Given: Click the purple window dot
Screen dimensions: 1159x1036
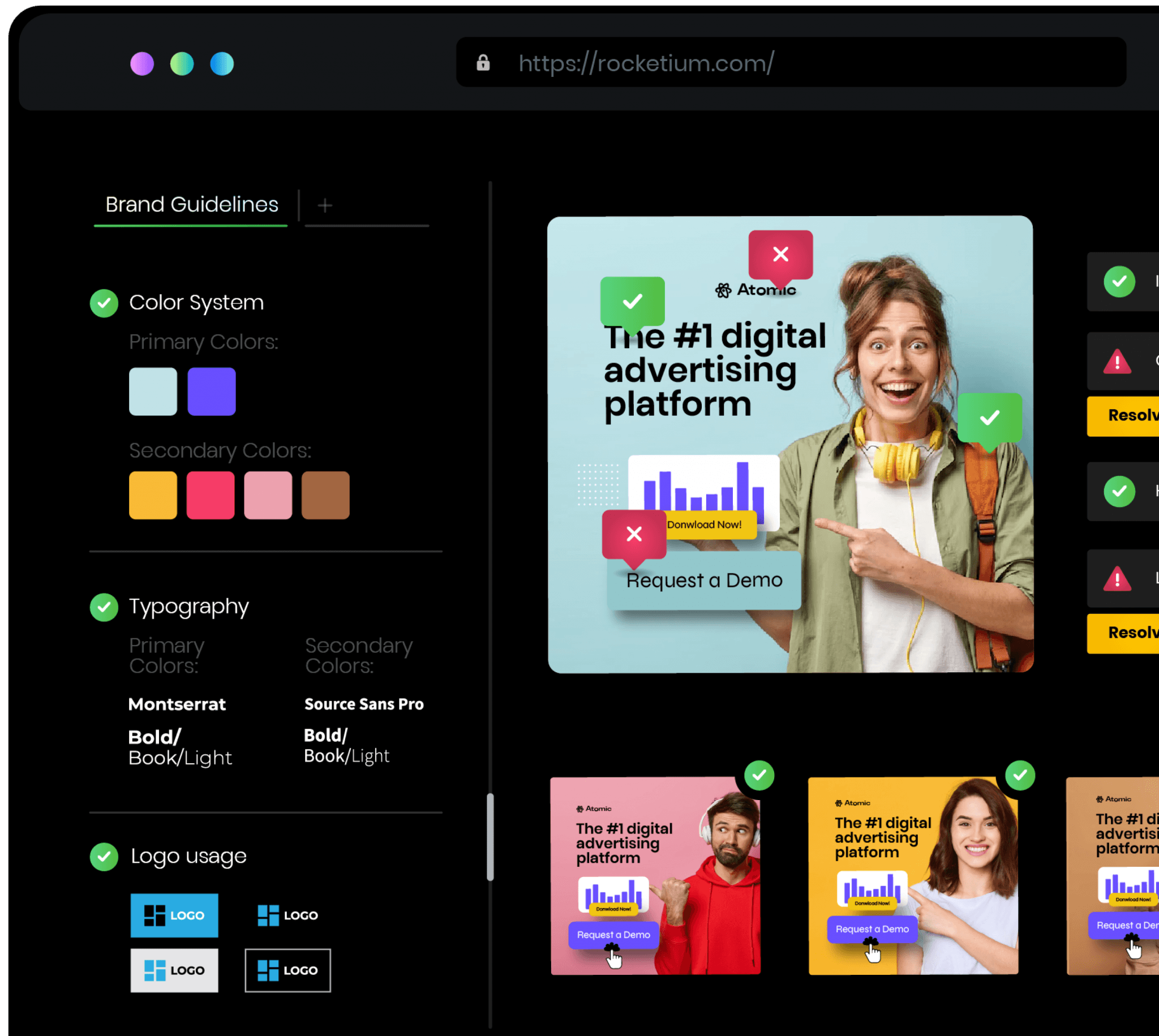Looking at the screenshot, I should (142, 64).
